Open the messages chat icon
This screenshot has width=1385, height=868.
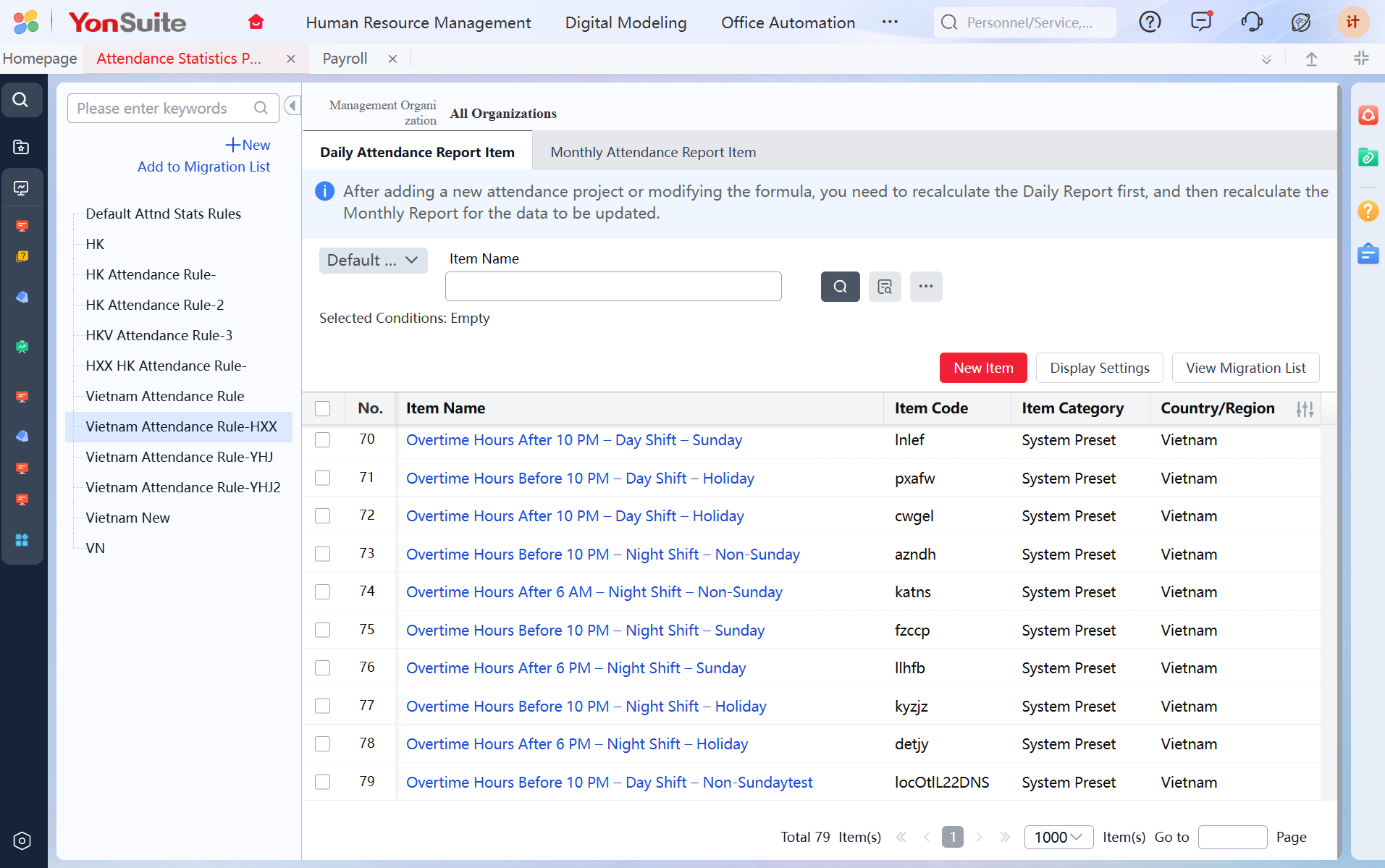click(1201, 22)
